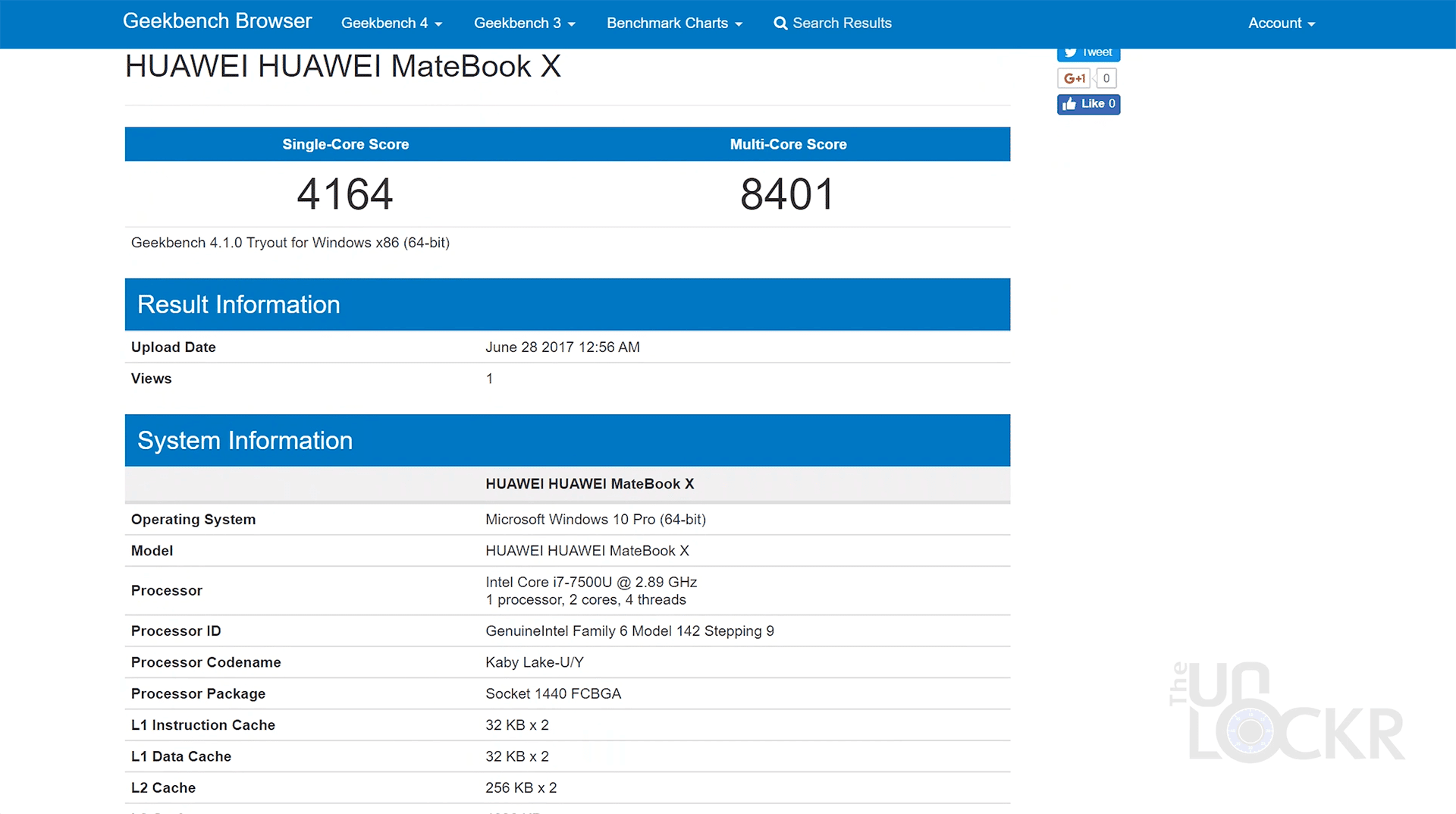Click the Geekbench Browser logo link
This screenshot has height=814, width=1456.
coord(217,21)
